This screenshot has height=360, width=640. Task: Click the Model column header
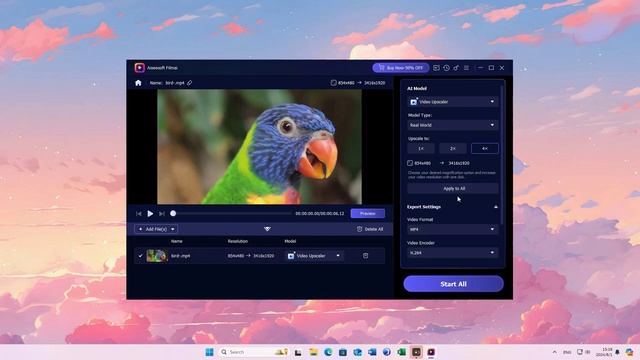tap(290, 241)
